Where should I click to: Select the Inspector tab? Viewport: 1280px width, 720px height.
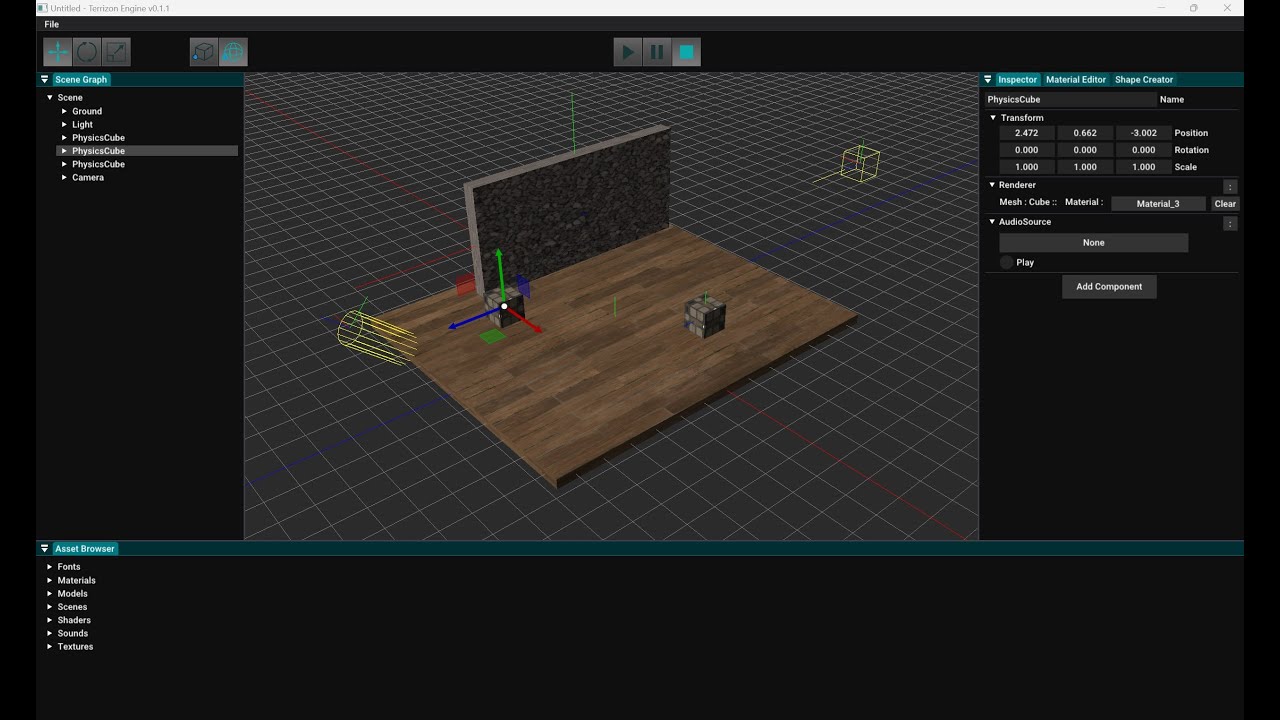[x=1018, y=79]
